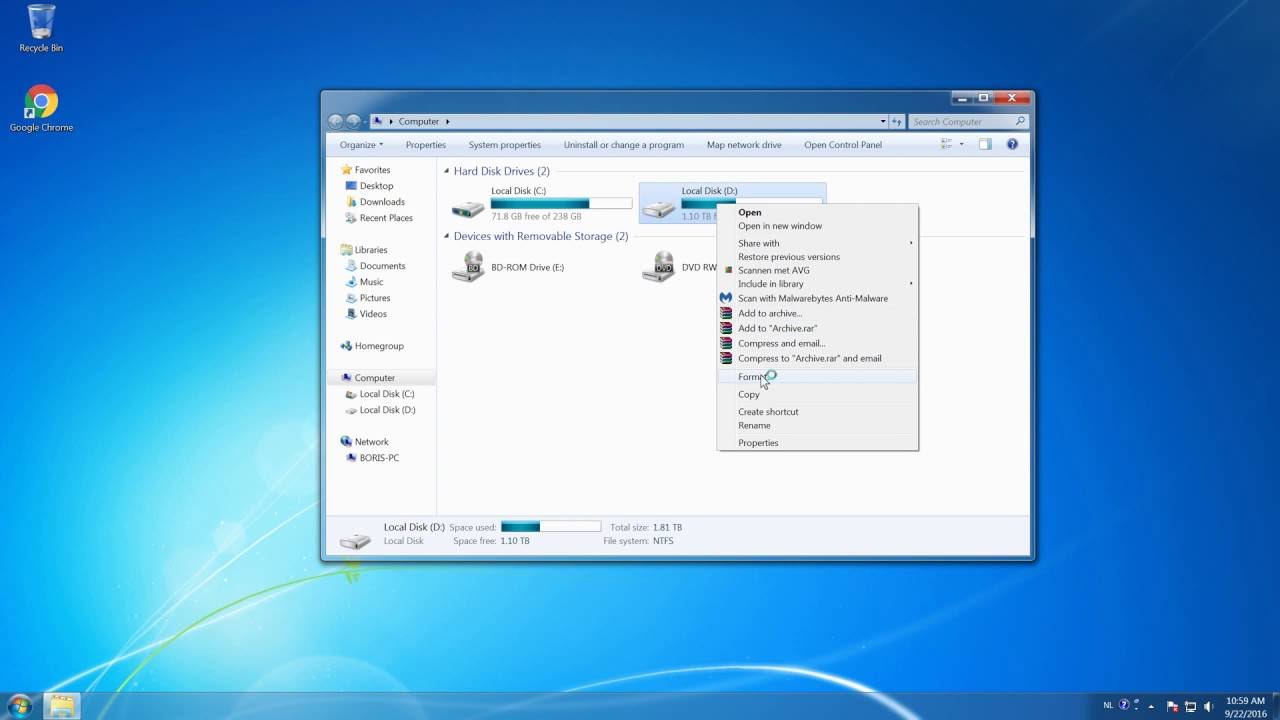This screenshot has width=1280, height=720.
Task: Open the Recycle Bin desktop icon
Action: pos(41,28)
